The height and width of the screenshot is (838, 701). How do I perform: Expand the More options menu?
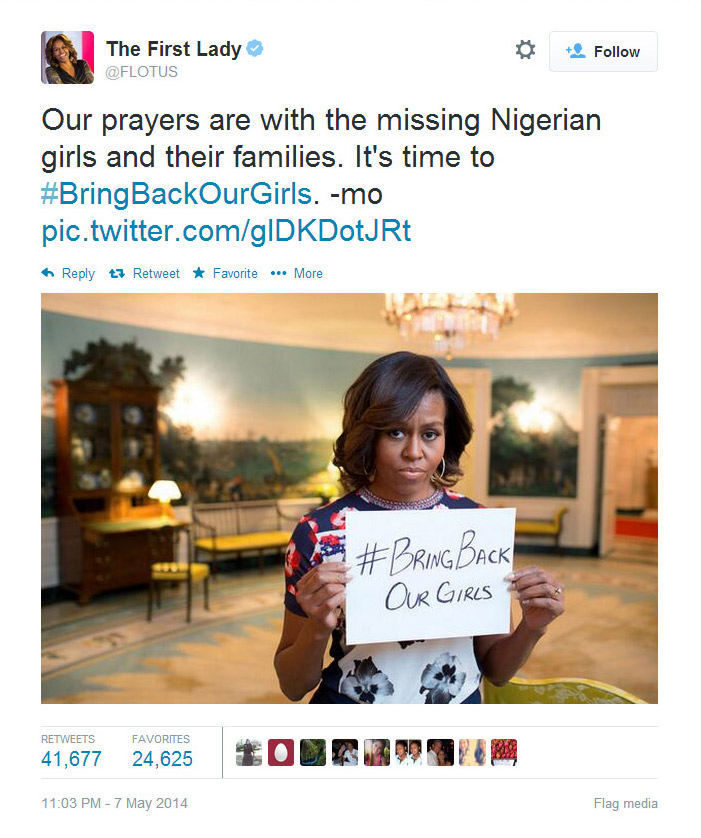[297, 274]
